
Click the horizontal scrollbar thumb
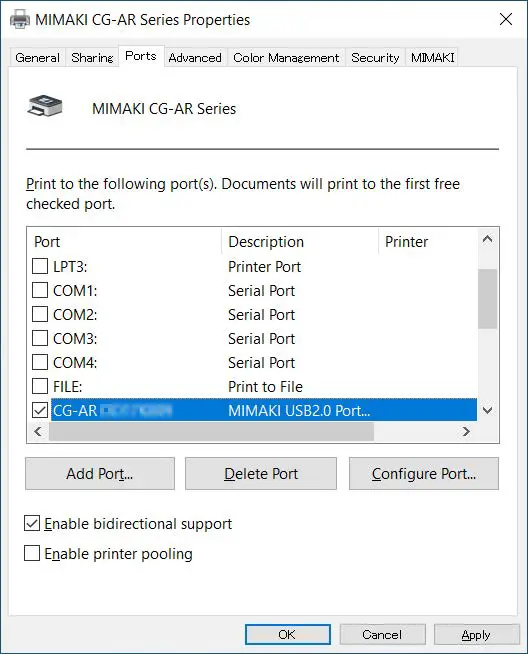[x=211, y=431]
